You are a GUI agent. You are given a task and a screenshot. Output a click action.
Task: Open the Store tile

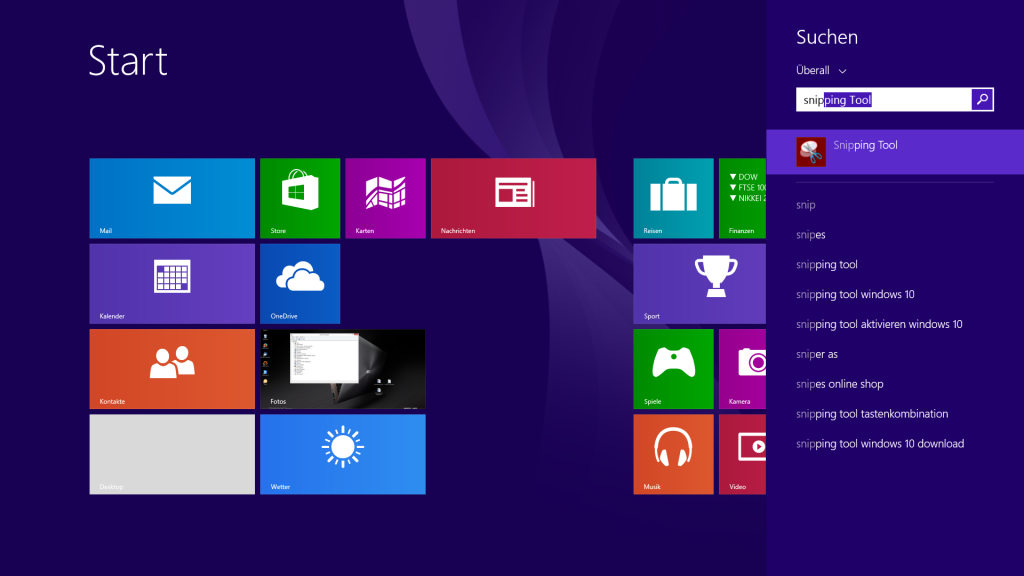(x=300, y=198)
